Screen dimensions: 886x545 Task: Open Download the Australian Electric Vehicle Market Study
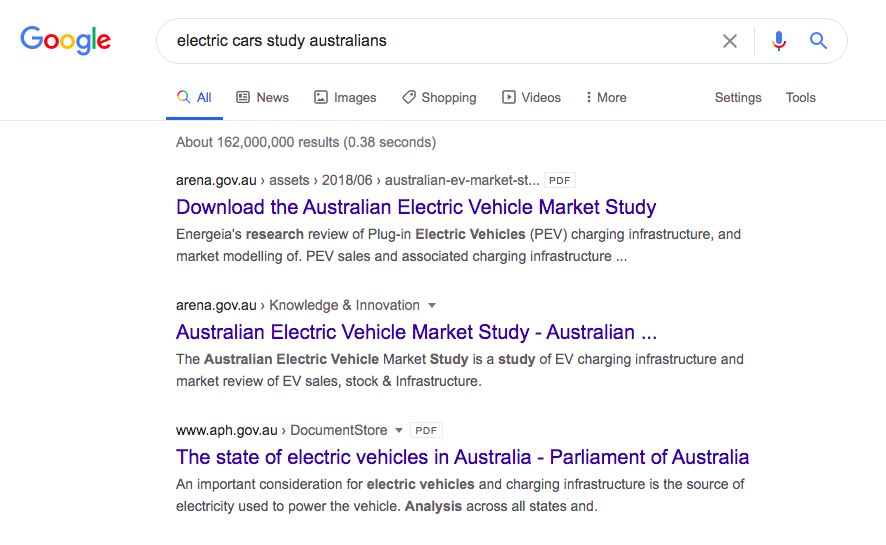[x=416, y=207]
